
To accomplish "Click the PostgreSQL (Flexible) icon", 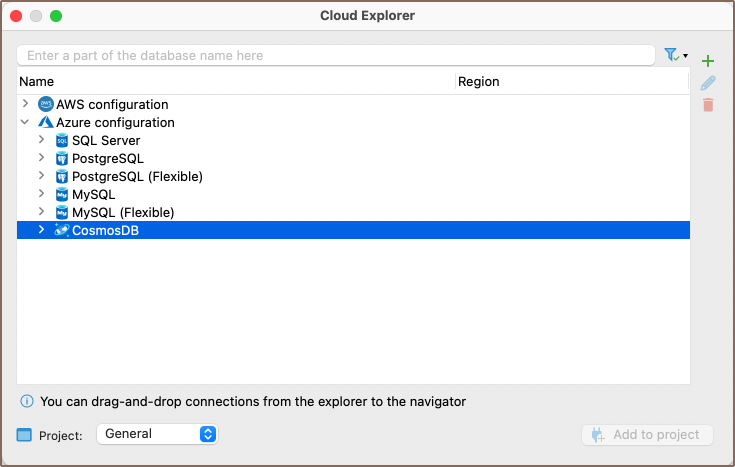I will [x=62, y=177].
